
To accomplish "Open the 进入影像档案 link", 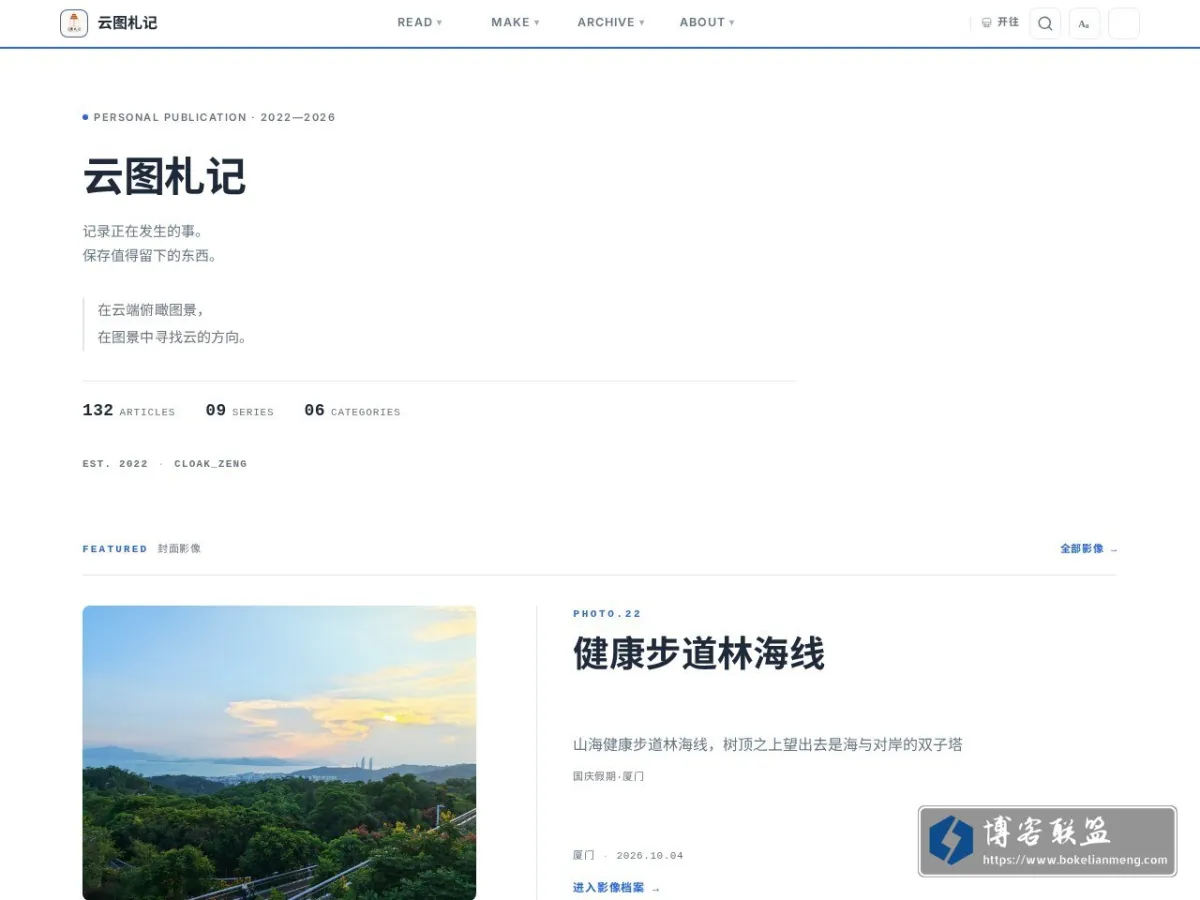I will [x=616, y=888].
